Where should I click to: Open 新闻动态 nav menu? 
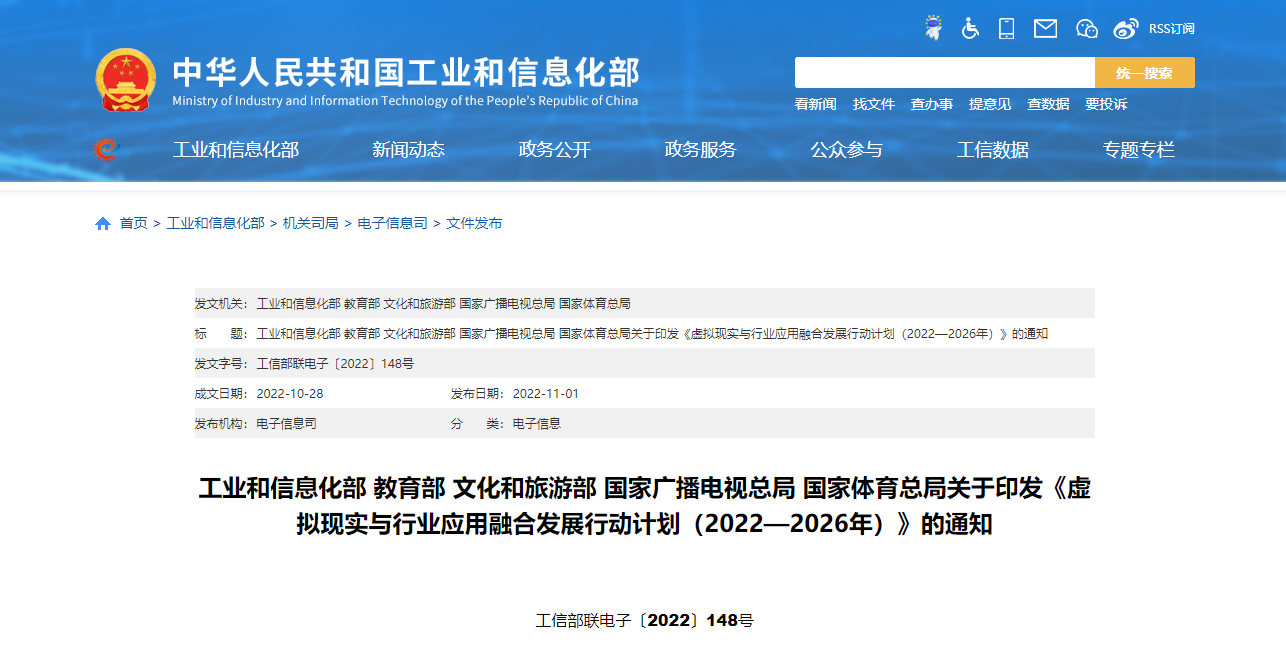tap(409, 150)
